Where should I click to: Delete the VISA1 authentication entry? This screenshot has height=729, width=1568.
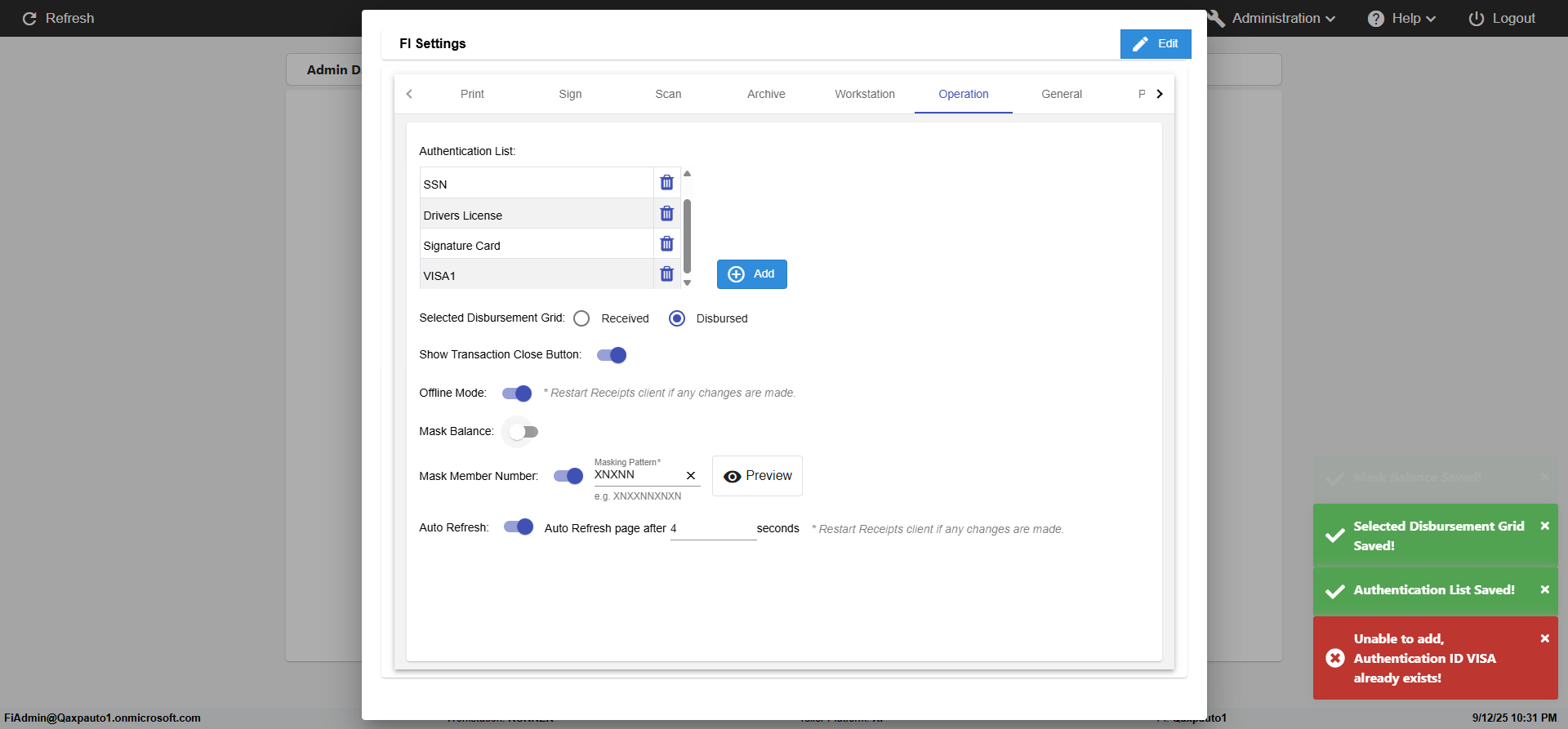(666, 274)
